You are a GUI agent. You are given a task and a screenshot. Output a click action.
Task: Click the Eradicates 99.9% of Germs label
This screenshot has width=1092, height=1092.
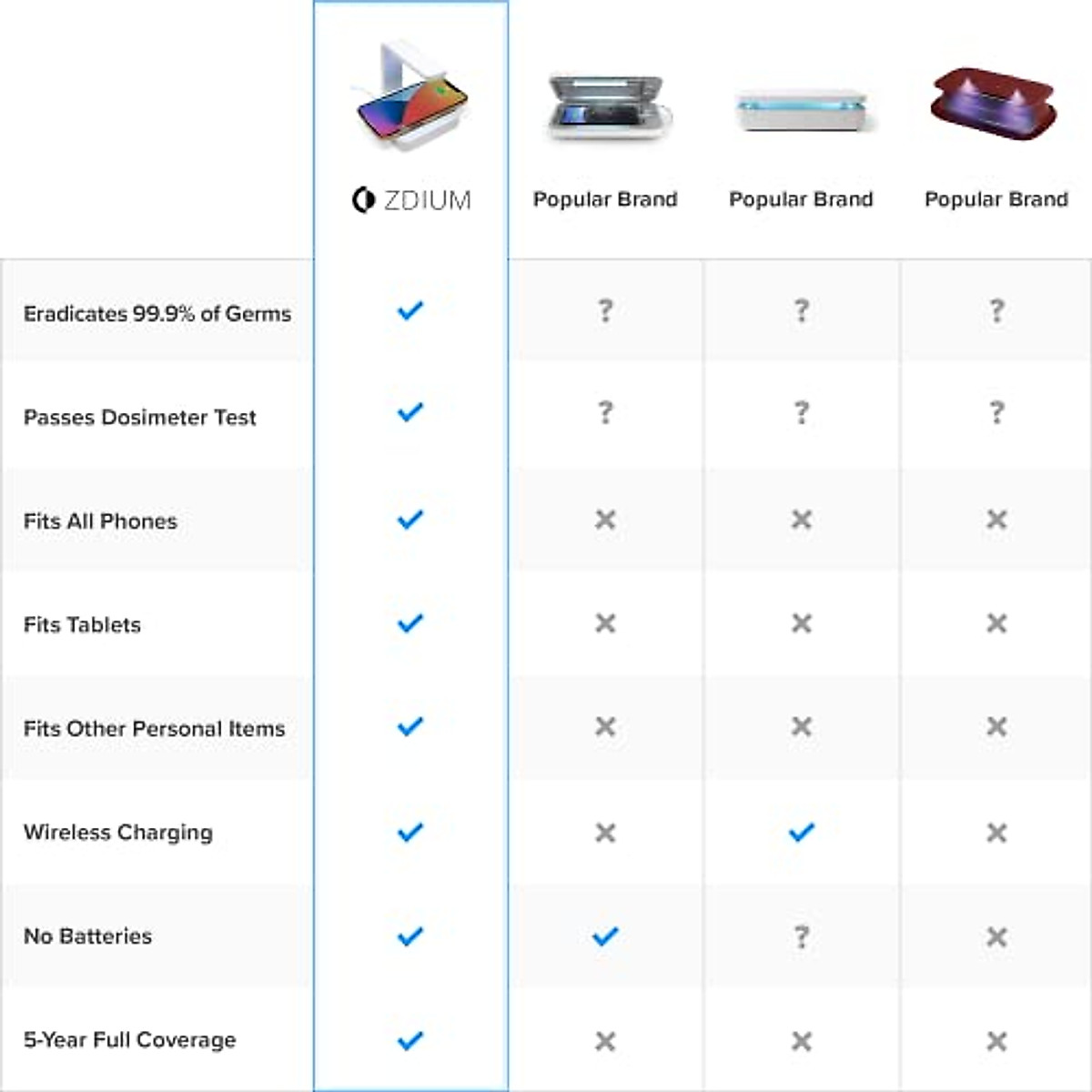click(x=157, y=314)
